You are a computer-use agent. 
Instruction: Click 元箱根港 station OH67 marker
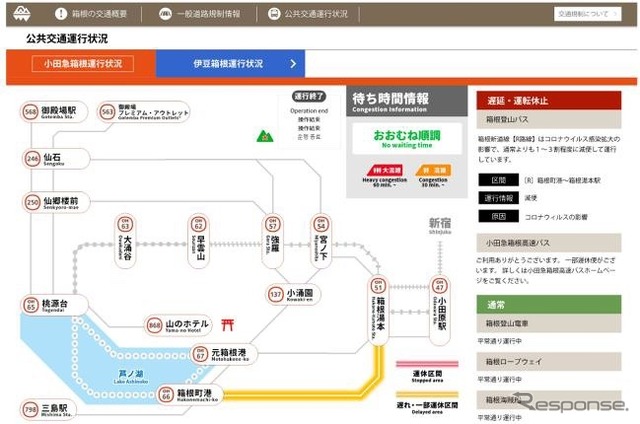tap(224, 354)
